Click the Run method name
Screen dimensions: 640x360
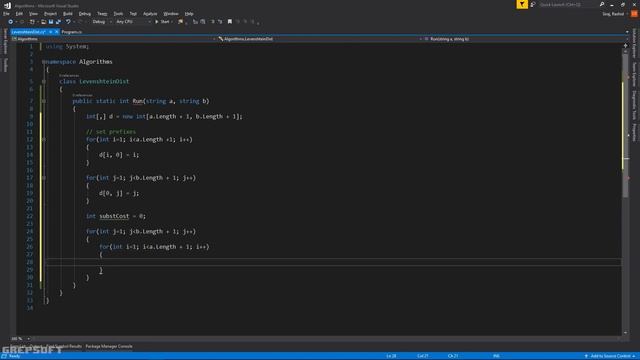coord(138,101)
